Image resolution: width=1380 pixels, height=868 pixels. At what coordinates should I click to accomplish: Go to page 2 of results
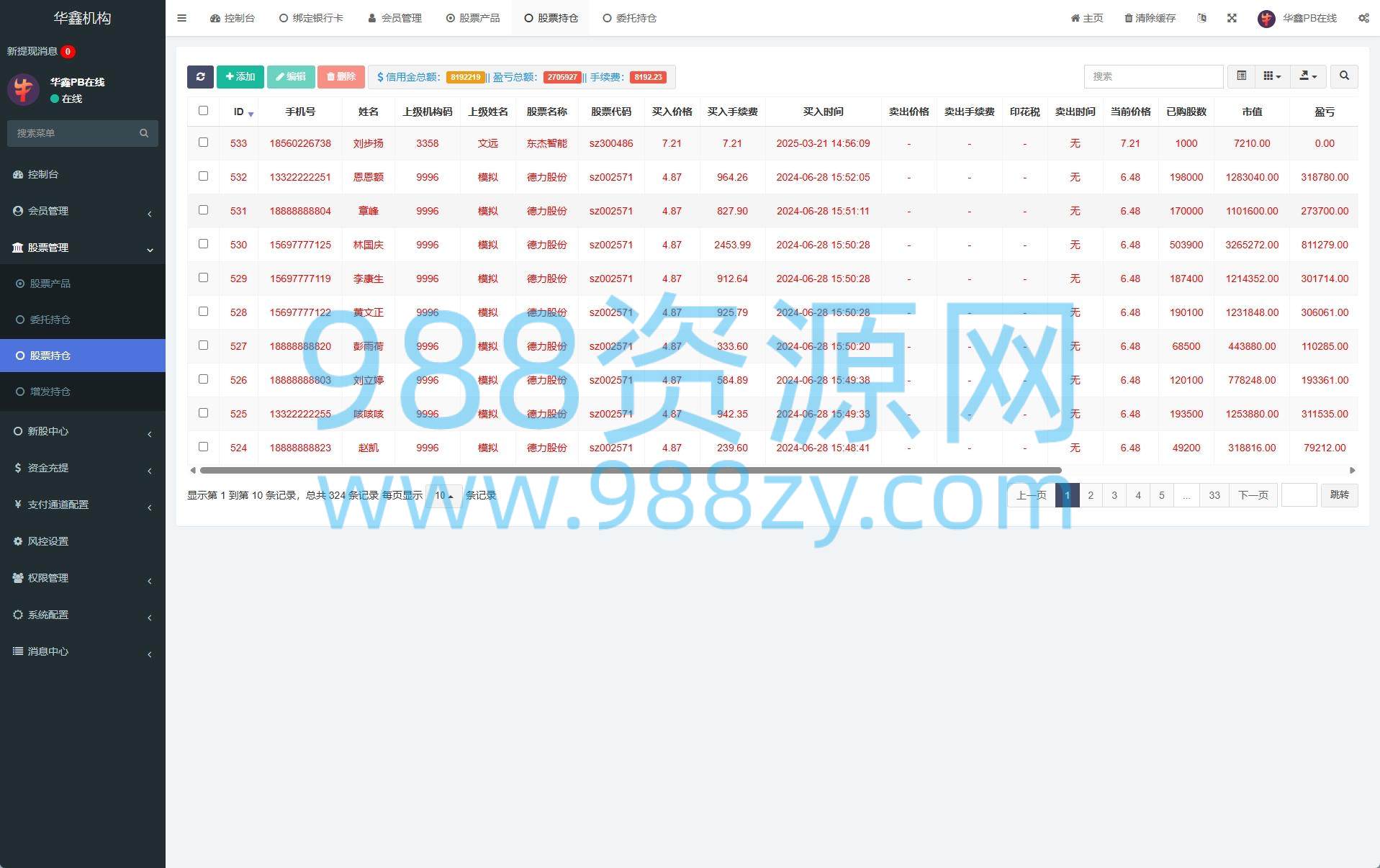pyautogui.click(x=1091, y=495)
